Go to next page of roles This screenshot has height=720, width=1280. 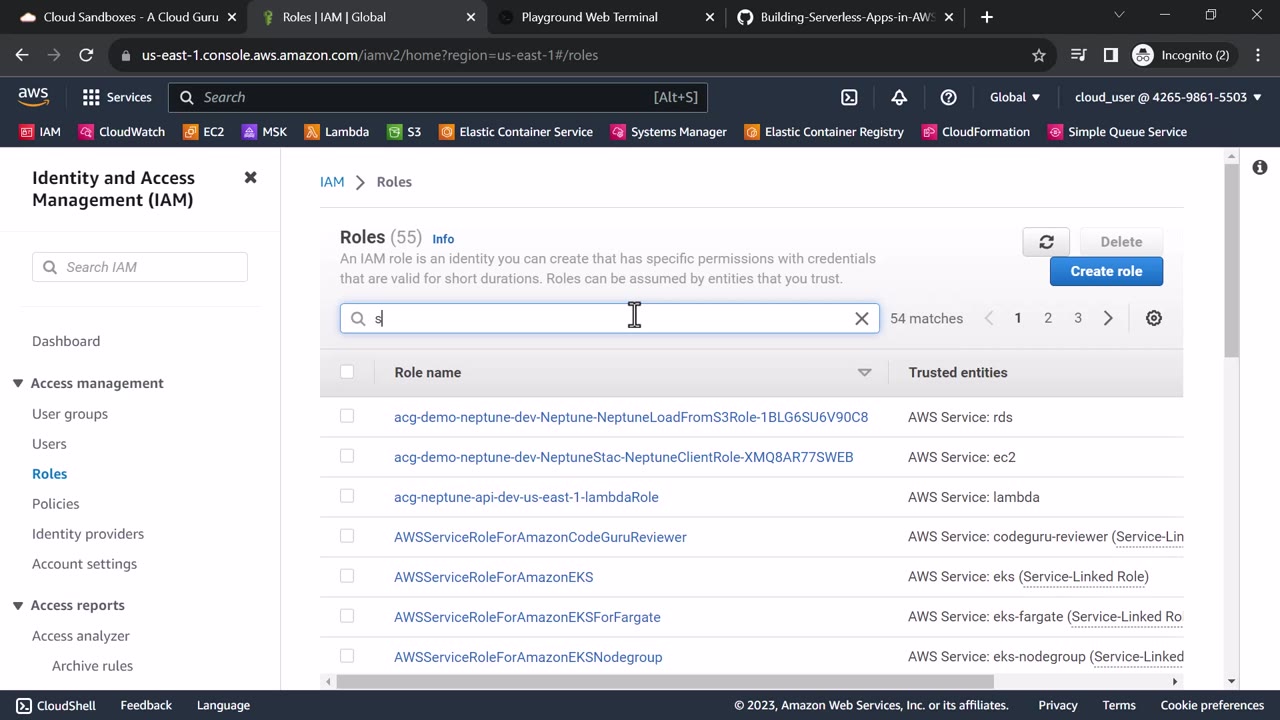[x=1108, y=318]
